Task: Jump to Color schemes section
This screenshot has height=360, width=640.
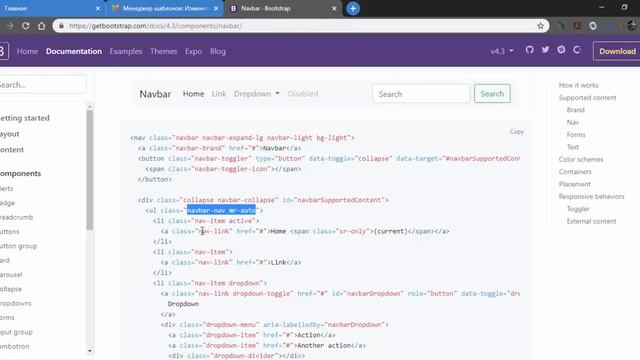Action: [x=581, y=160]
